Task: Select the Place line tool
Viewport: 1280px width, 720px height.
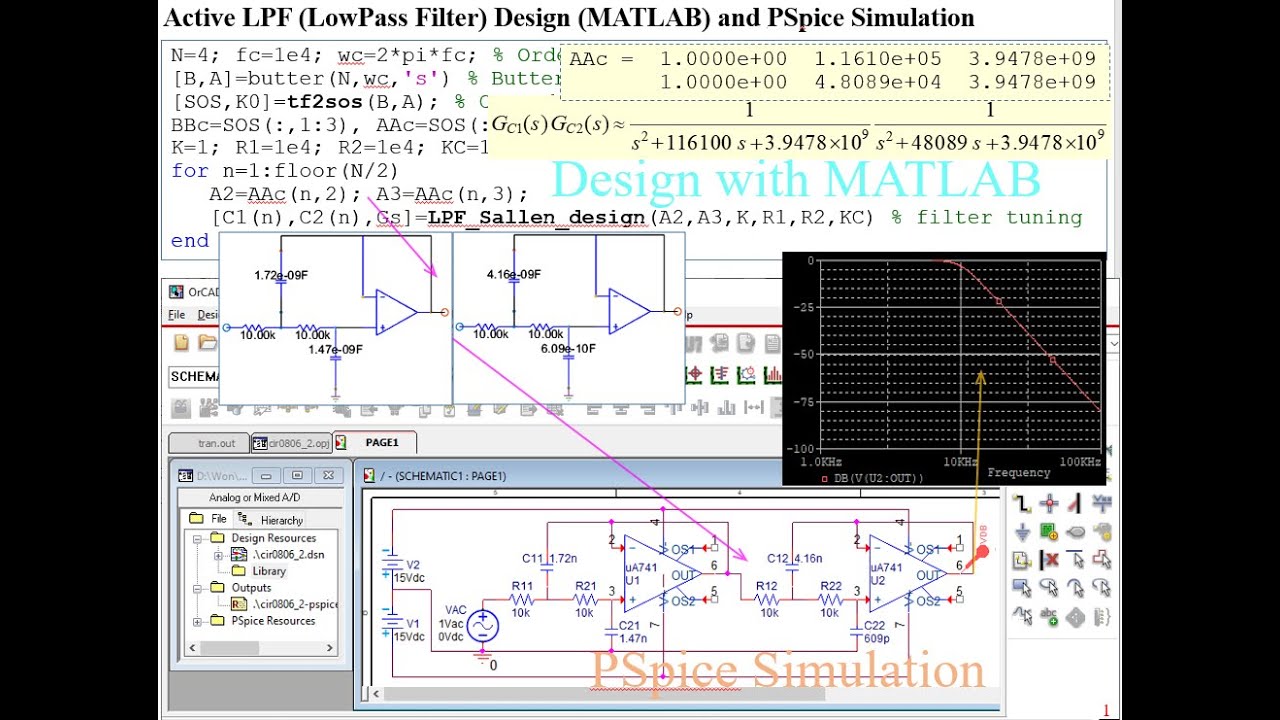Action: point(1075,560)
